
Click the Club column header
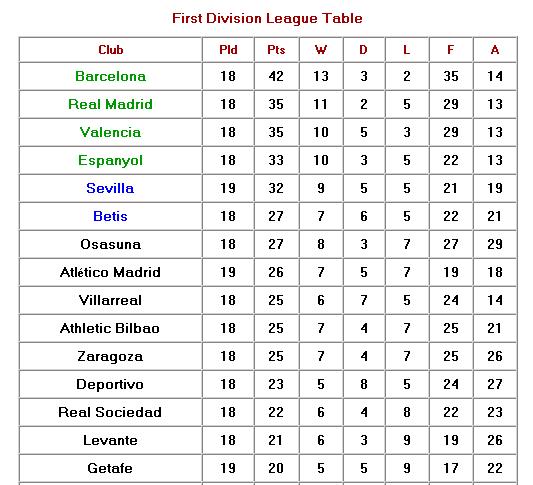click(x=111, y=50)
